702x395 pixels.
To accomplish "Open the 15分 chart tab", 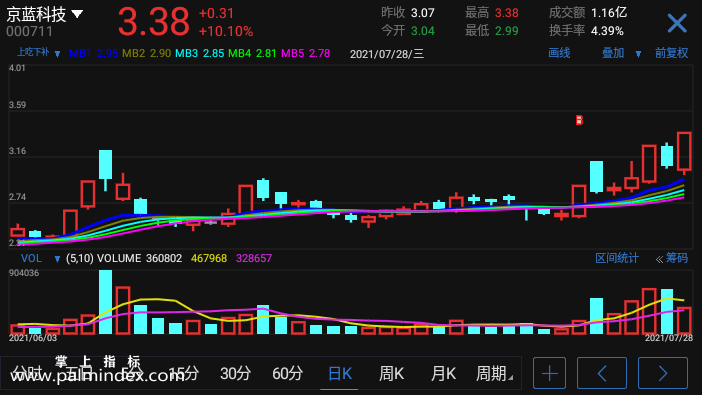I will (x=184, y=373).
